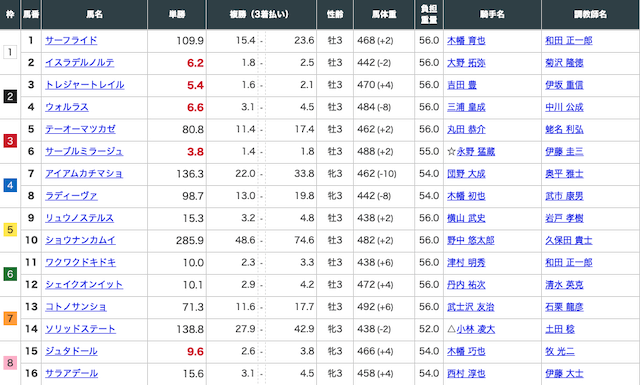Open horse link サーフライド
The height and width of the screenshot is (385, 640).
coord(71,40)
